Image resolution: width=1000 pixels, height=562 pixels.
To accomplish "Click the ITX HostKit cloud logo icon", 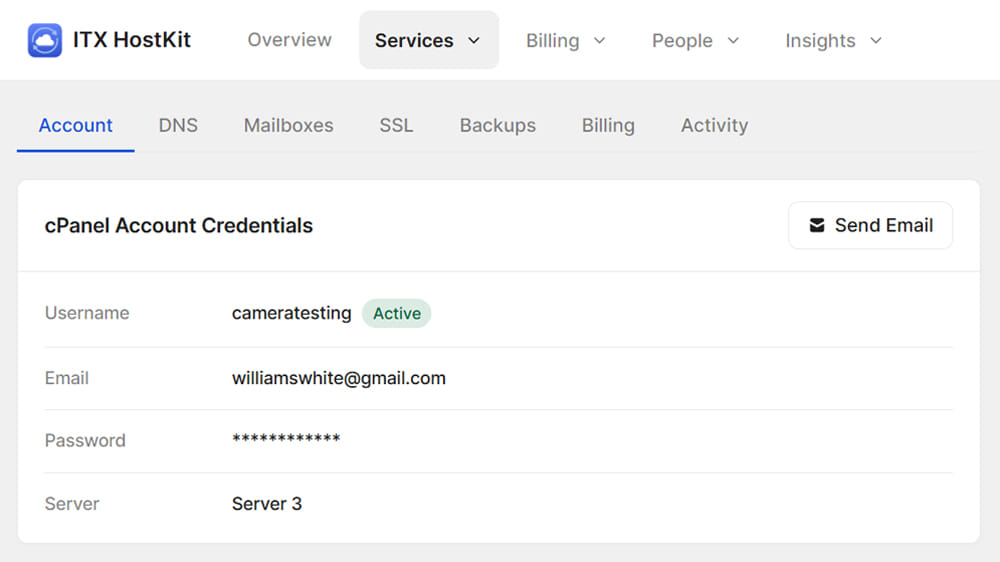I will (x=45, y=40).
